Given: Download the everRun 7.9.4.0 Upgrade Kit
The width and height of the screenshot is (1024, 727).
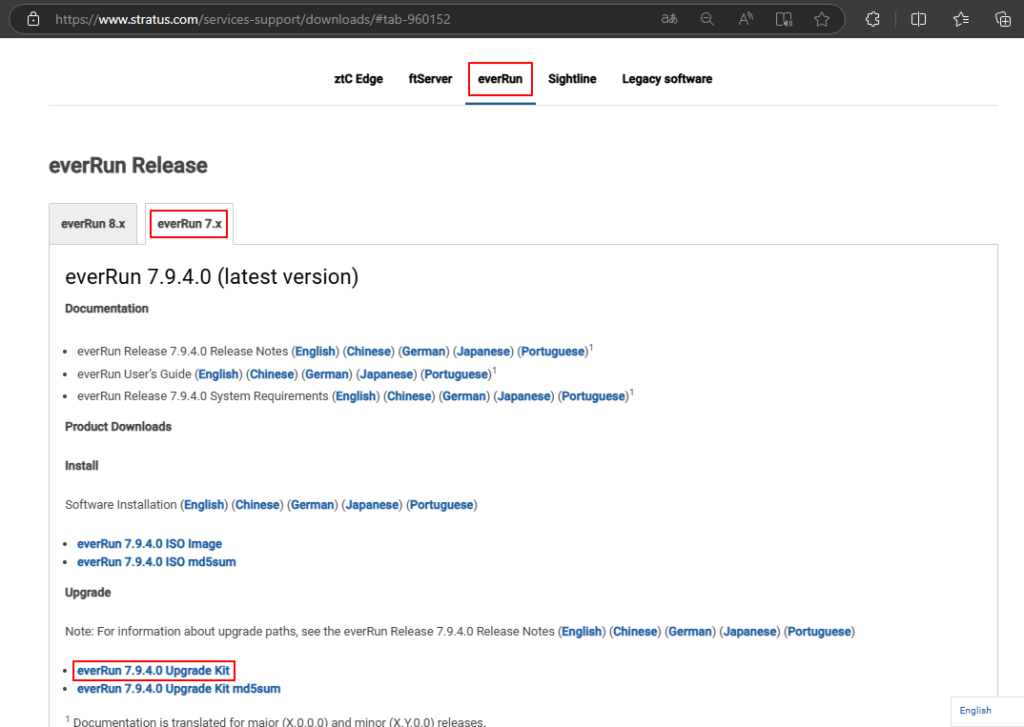Looking at the screenshot, I should (153, 671).
